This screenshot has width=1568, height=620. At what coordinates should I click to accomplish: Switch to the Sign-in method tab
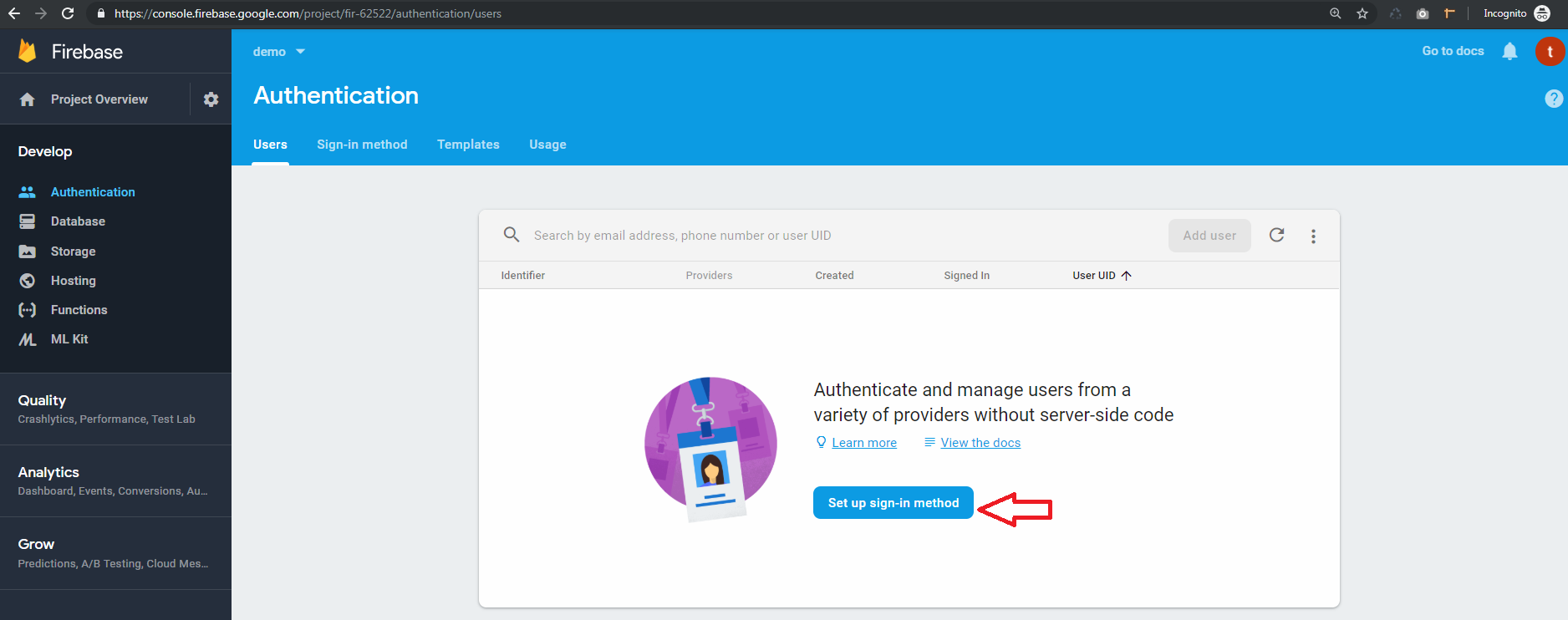pos(362,145)
